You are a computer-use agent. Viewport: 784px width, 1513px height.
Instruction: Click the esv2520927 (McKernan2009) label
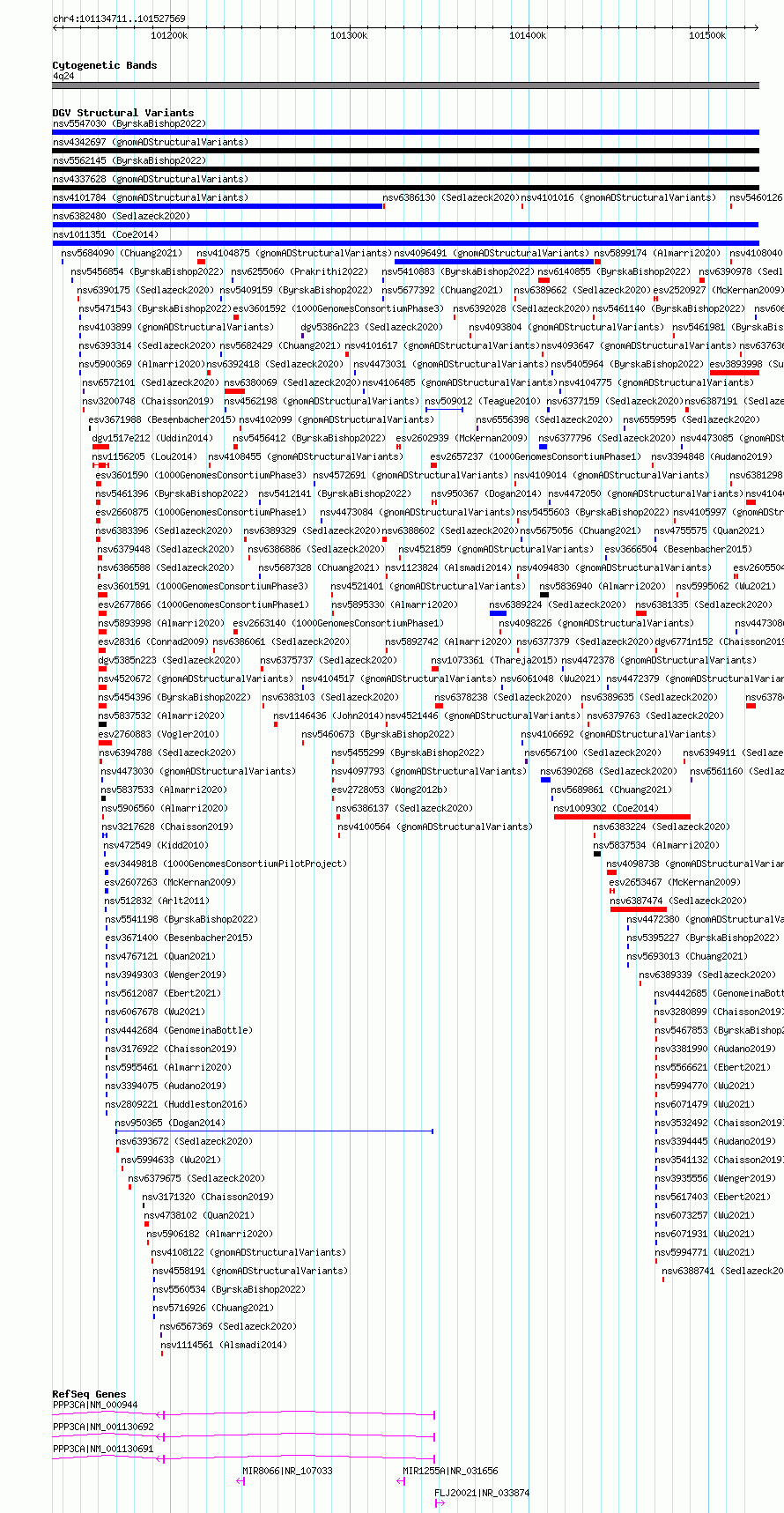[719, 290]
